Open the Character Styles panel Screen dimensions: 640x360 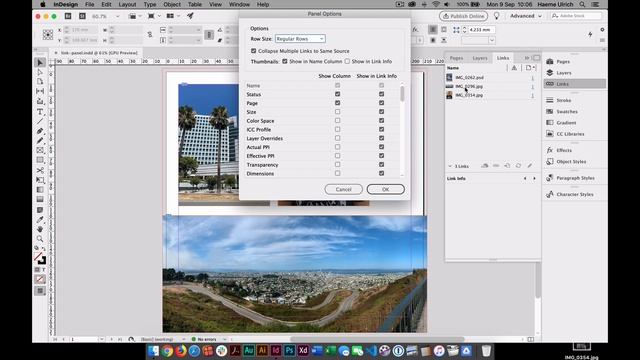(x=574, y=194)
